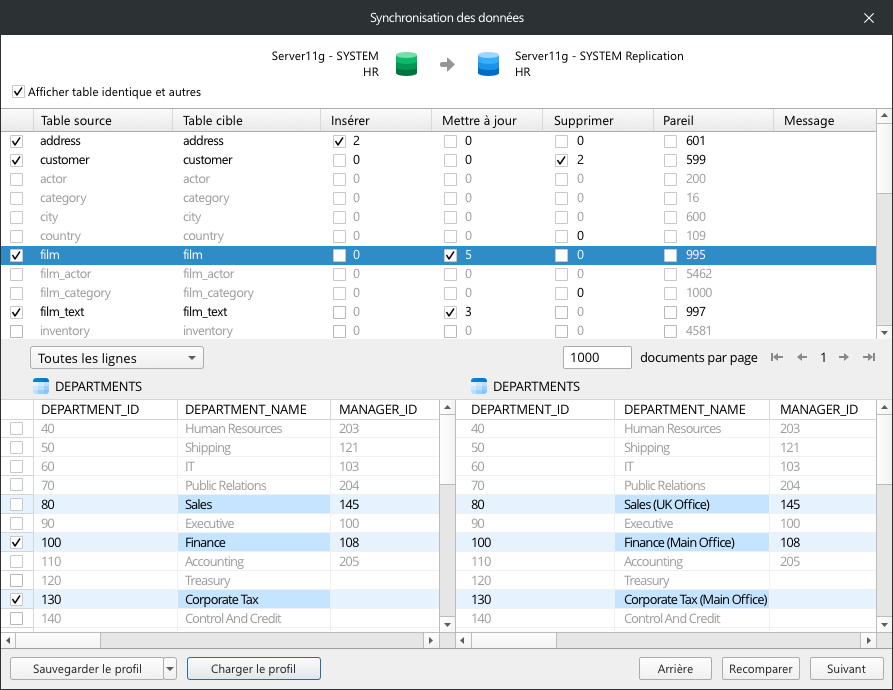The image size is (893, 690).
Task: Click the Finance (Main Office) target cell
Action: [x=692, y=543]
